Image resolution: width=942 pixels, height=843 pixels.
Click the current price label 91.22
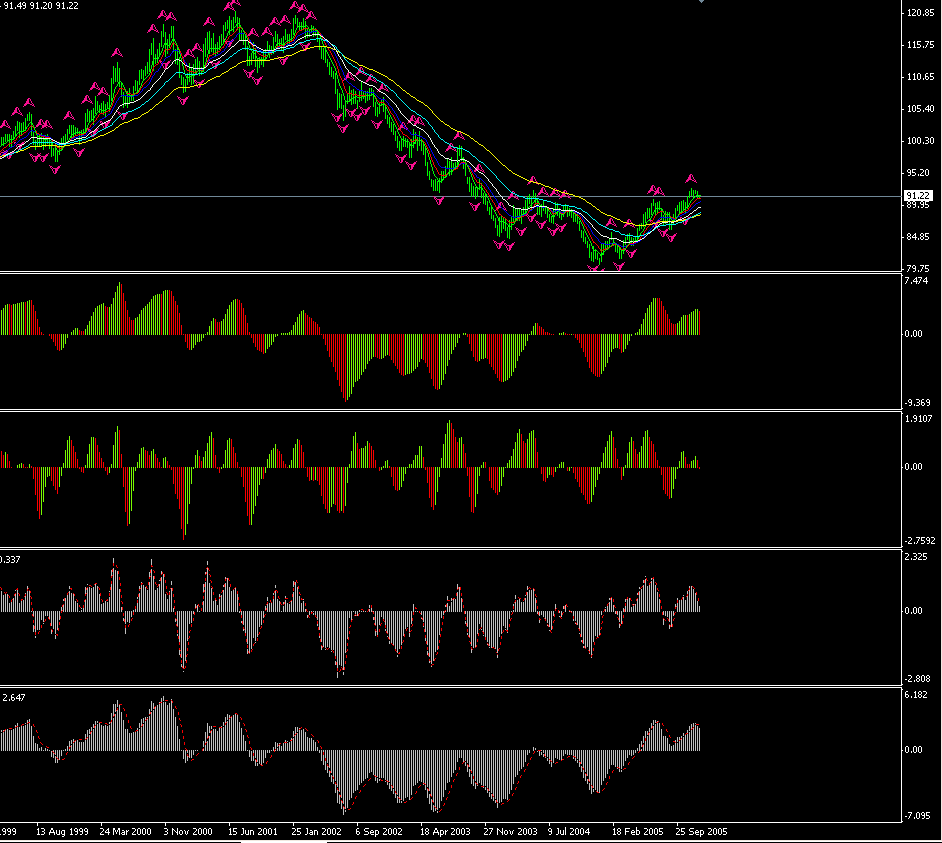pos(918,196)
